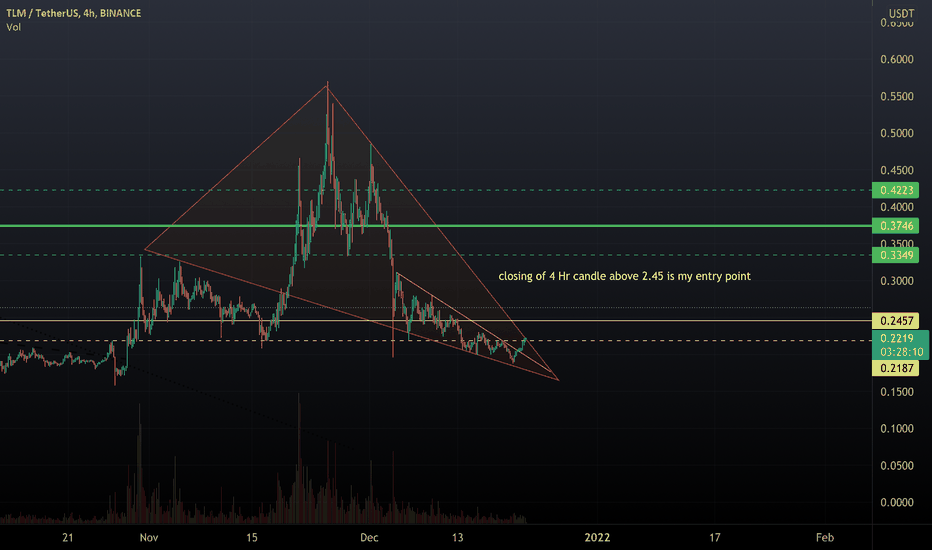Click the 0.4000 price axis value
The image size is (932, 550).
click(x=897, y=208)
